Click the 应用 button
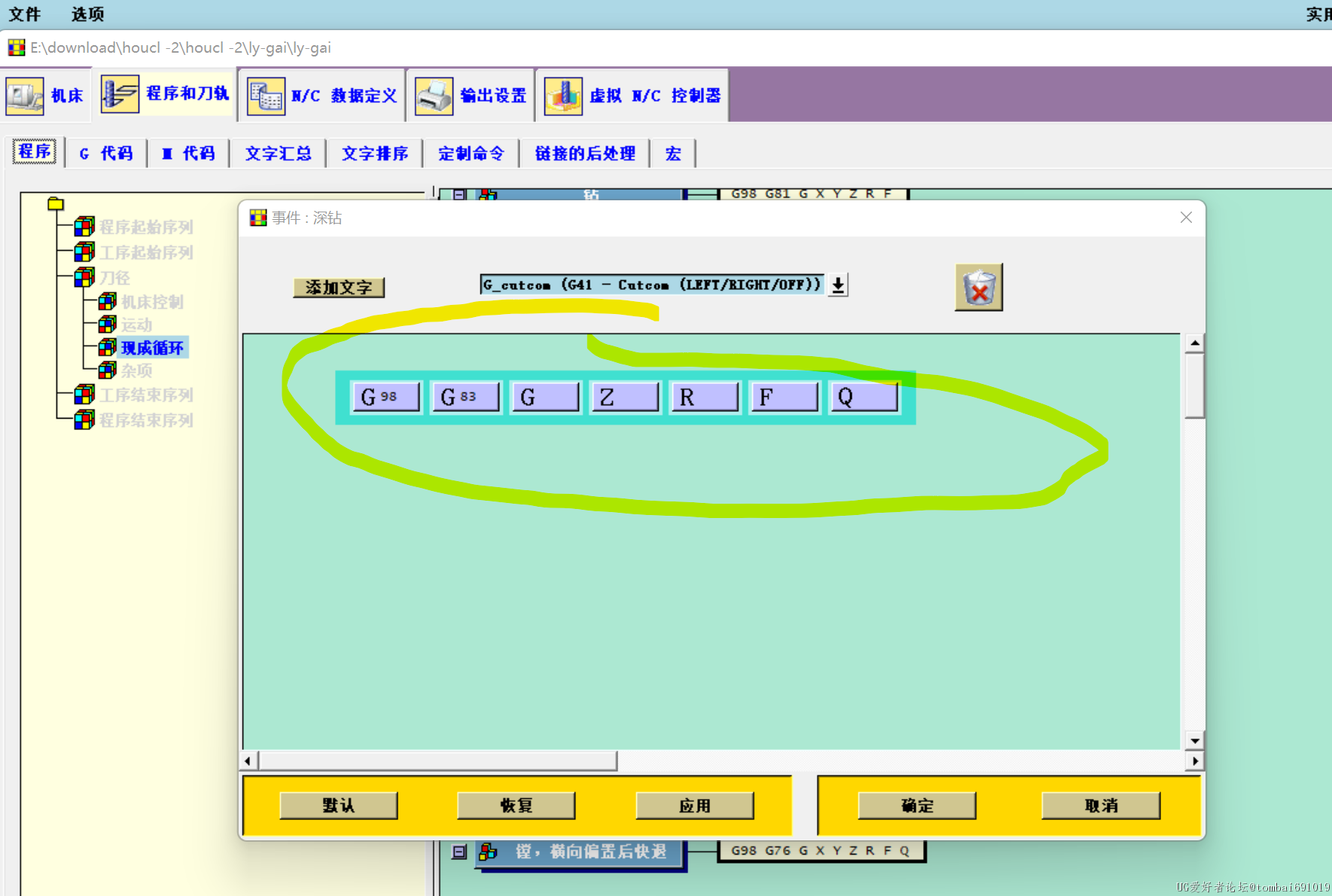The height and width of the screenshot is (896, 1332). [x=694, y=805]
